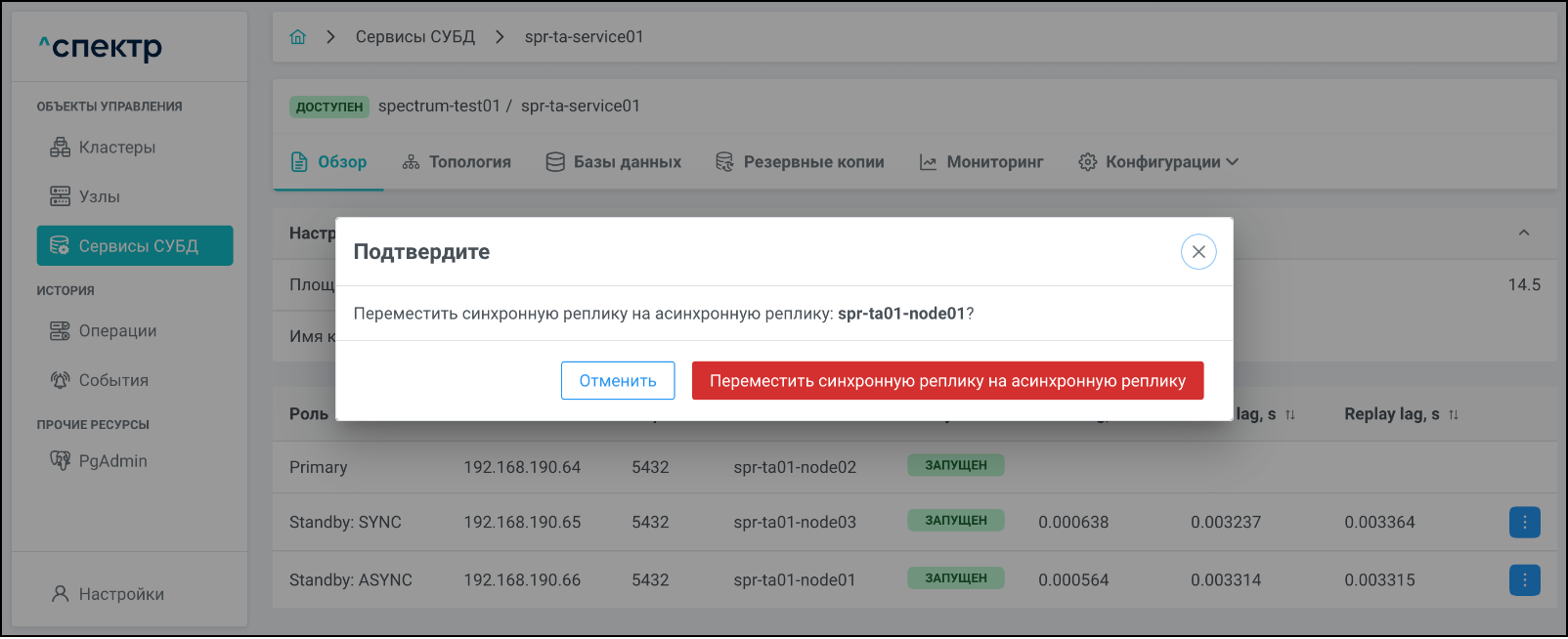Image resolution: width=1568 pixels, height=639 pixels.
Task: Expand the Конфигурации dropdown tab
Action: click(x=1158, y=162)
